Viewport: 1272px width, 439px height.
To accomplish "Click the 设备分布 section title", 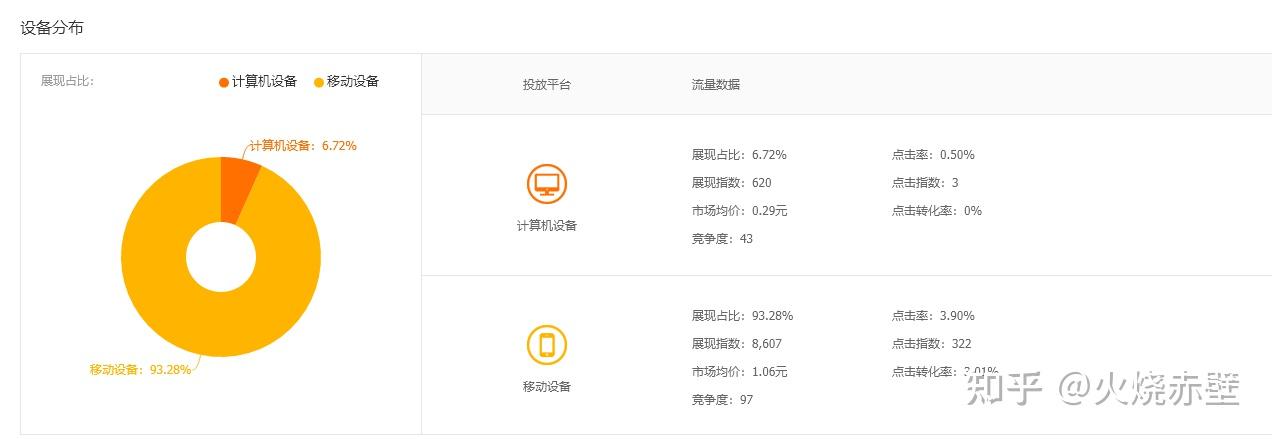I will pyautogui.click(x=52, y=28).
